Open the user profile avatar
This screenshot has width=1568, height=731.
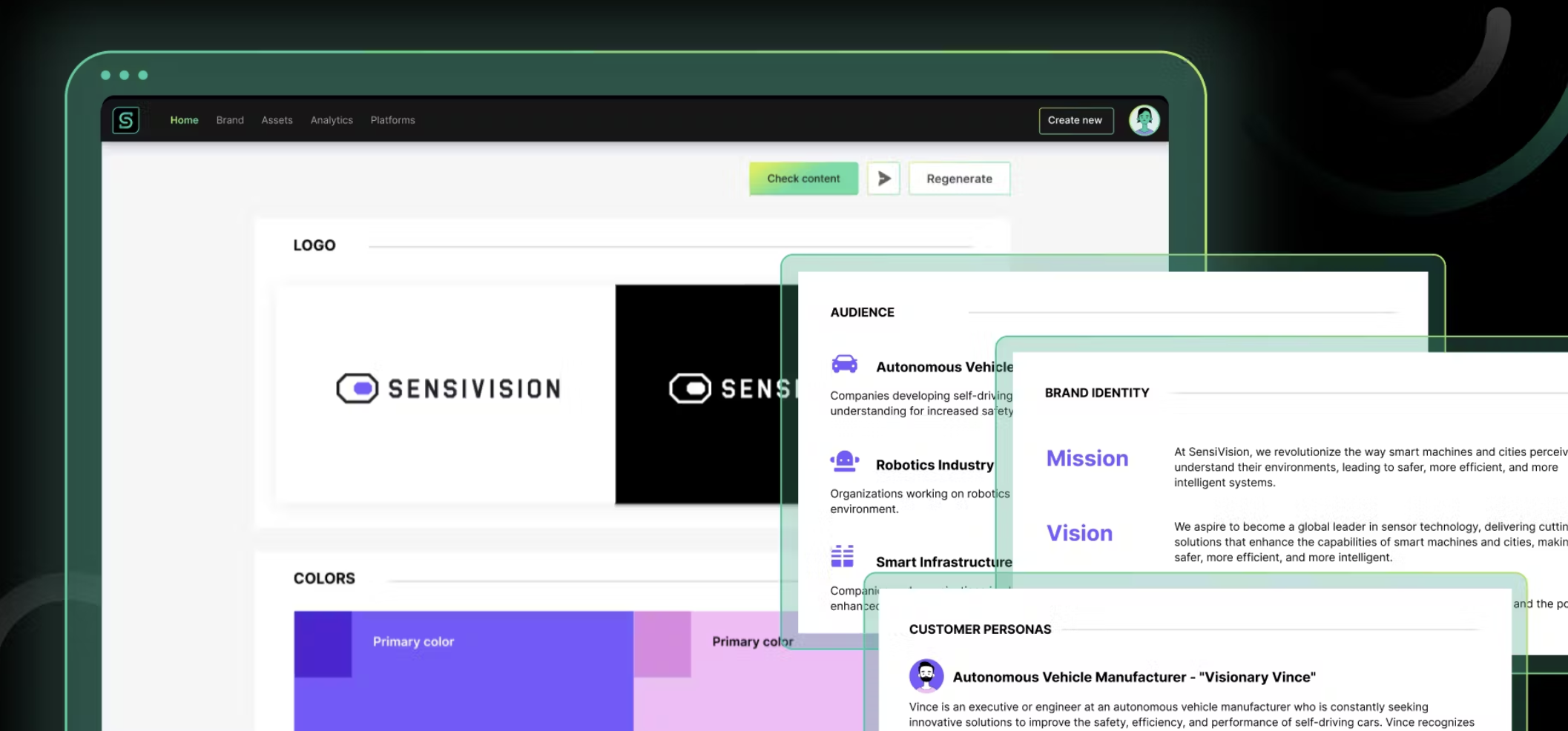click(x=1144, y=120)
